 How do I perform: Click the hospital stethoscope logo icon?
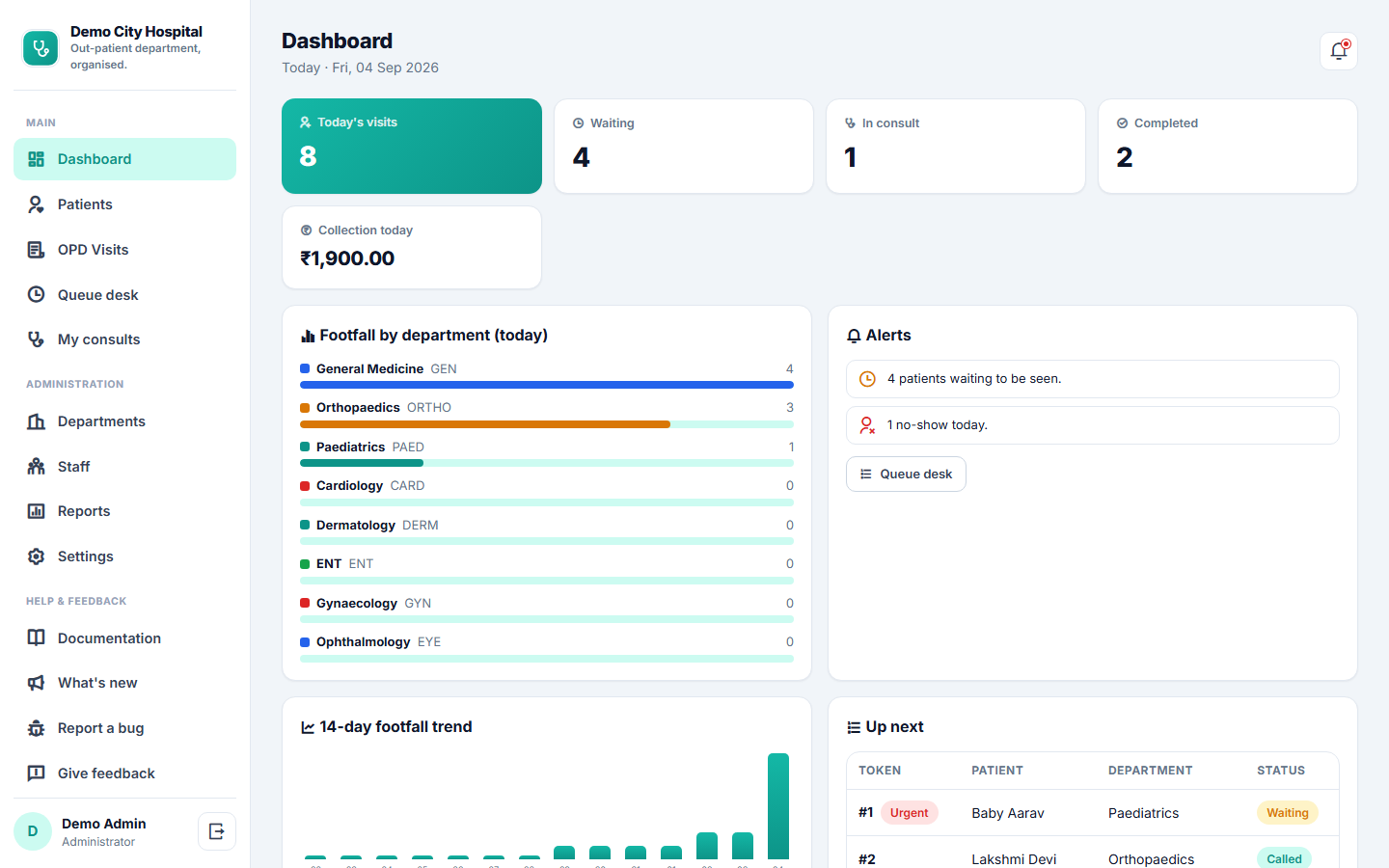click(x=41, y=47)
